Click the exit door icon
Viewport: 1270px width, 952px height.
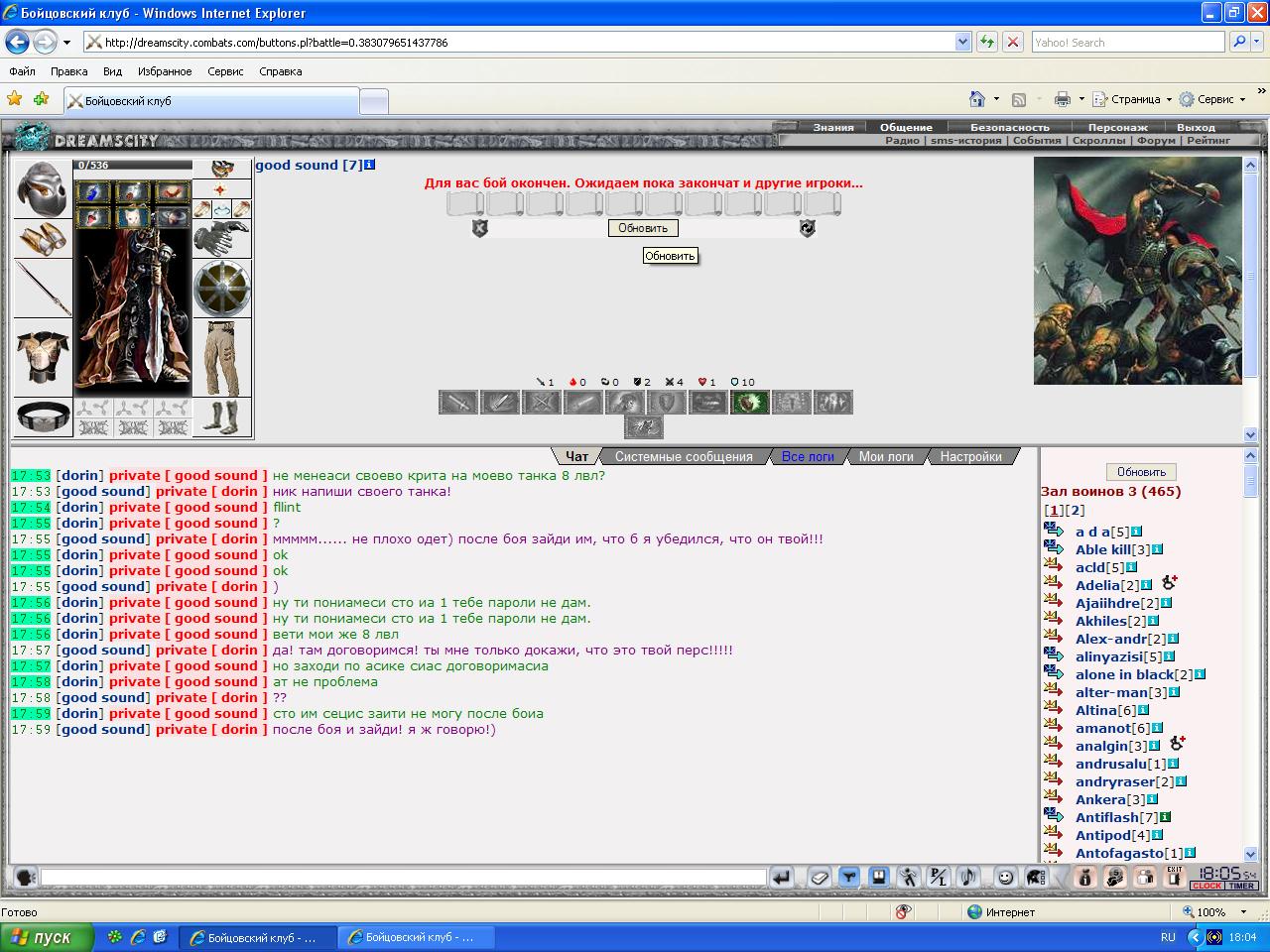pos(1175,877)
